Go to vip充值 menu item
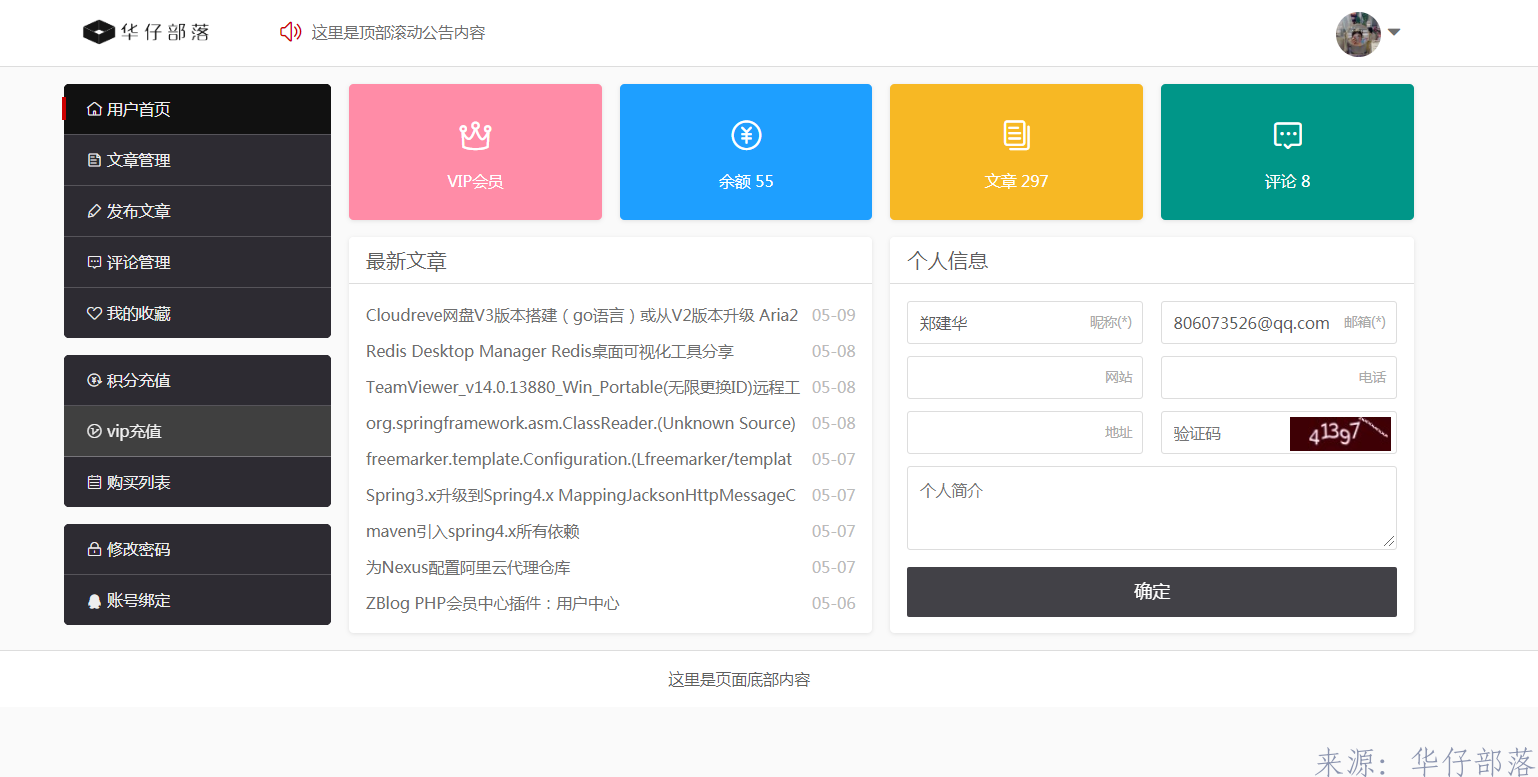1538x777 pixels. pos(134,432)
